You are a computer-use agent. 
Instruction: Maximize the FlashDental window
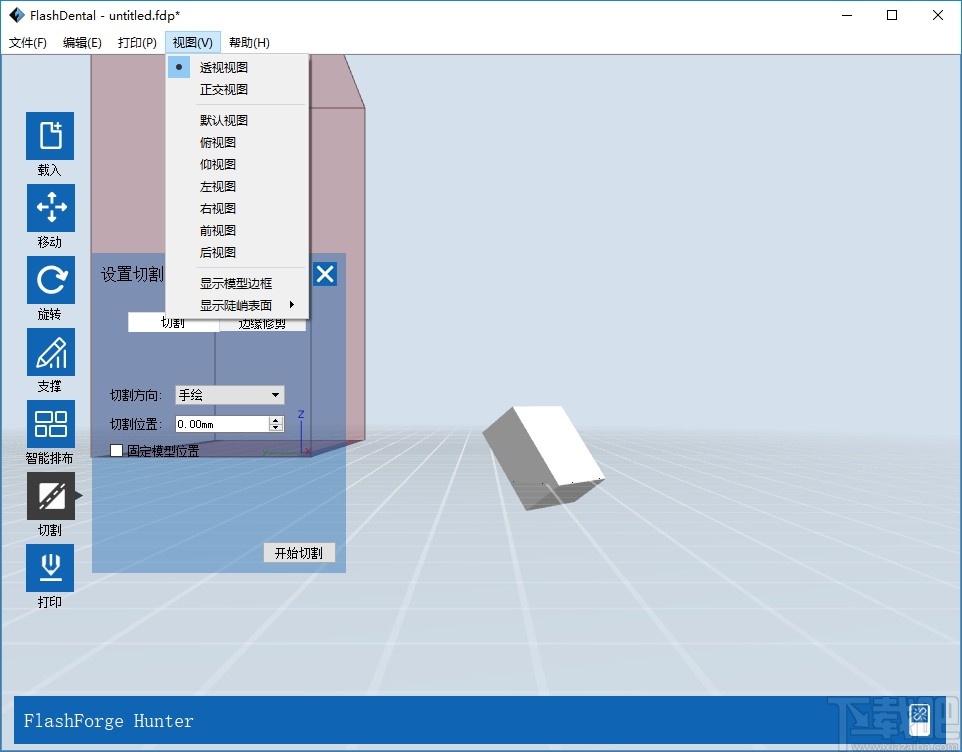(892, 15)
